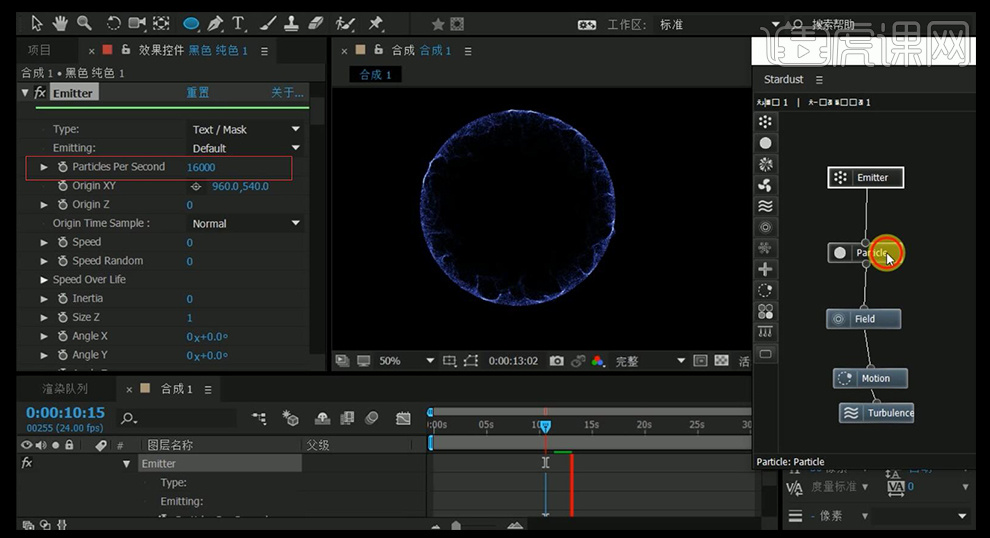Add a Turbulence node from Stardust sidebar
Viewport: 990px width, 538px height.
tap(765, 206)
